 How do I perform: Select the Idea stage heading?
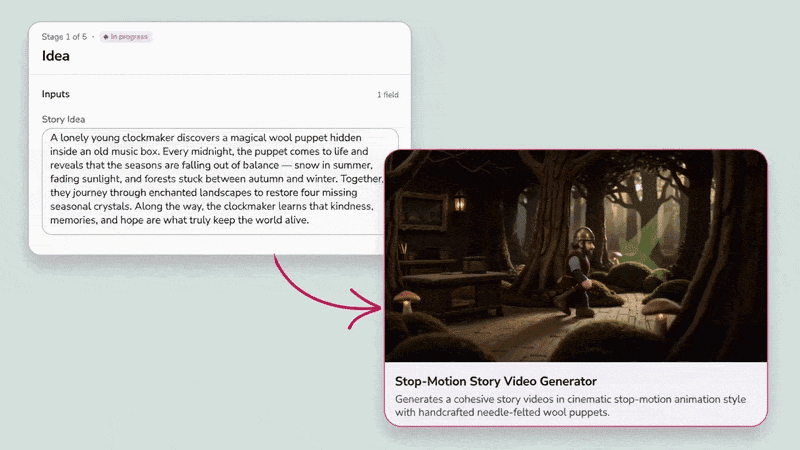[56, 56]
